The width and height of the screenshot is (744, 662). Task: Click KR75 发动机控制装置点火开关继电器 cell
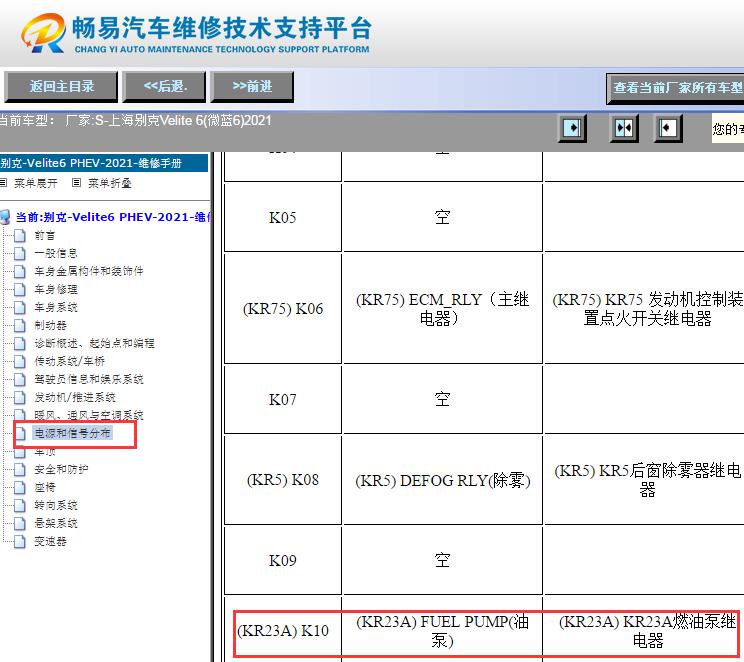[644, 309]
